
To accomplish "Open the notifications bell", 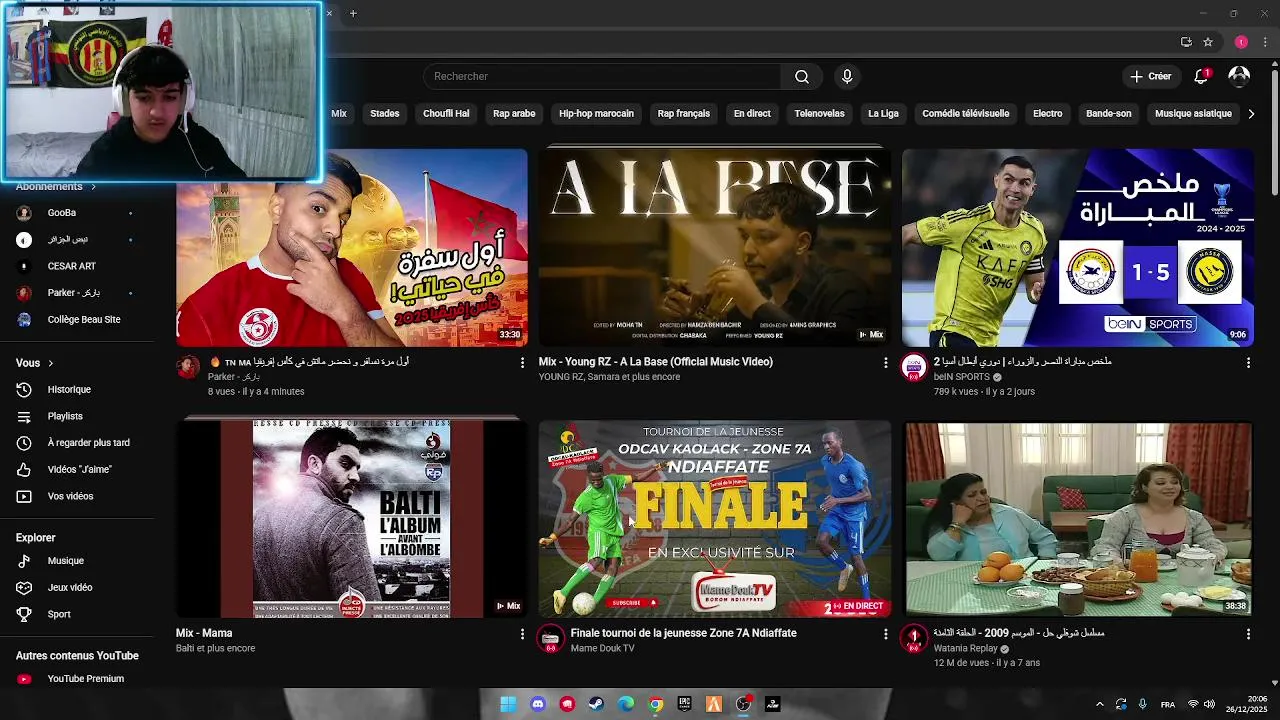I will [1202, 77].
